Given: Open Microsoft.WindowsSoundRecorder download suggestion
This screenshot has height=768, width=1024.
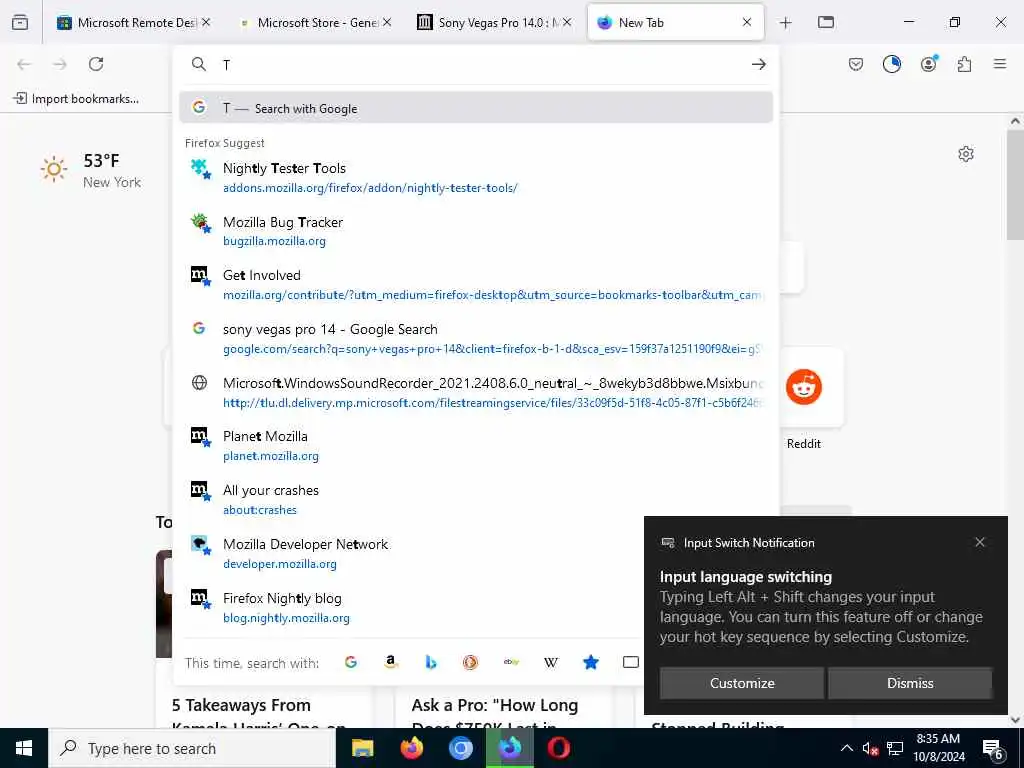Looking at the screenshot, I should 475,392.
